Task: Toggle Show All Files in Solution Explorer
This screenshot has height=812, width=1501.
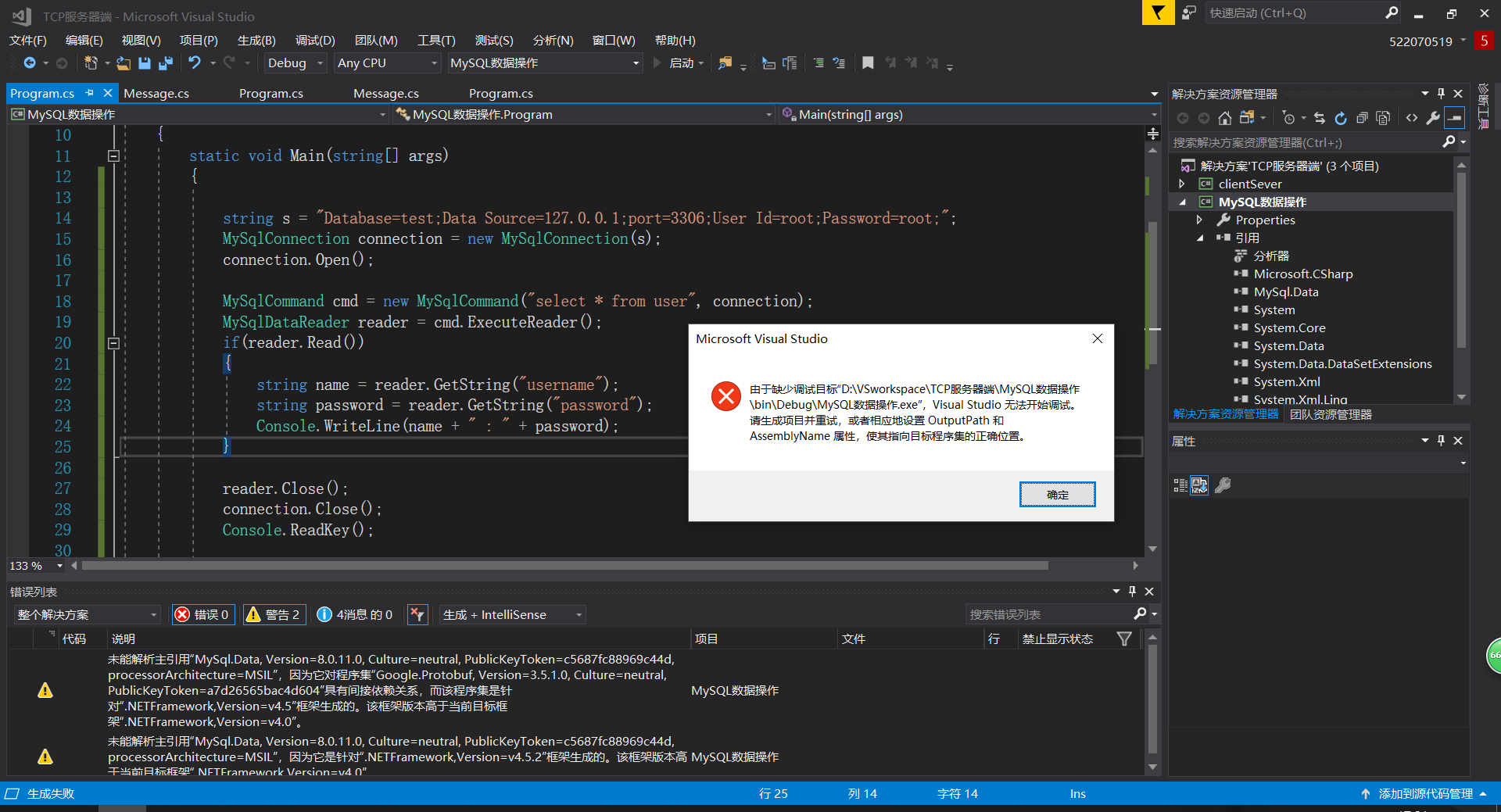Action: pyautogui.click(x=1383, y=118)
